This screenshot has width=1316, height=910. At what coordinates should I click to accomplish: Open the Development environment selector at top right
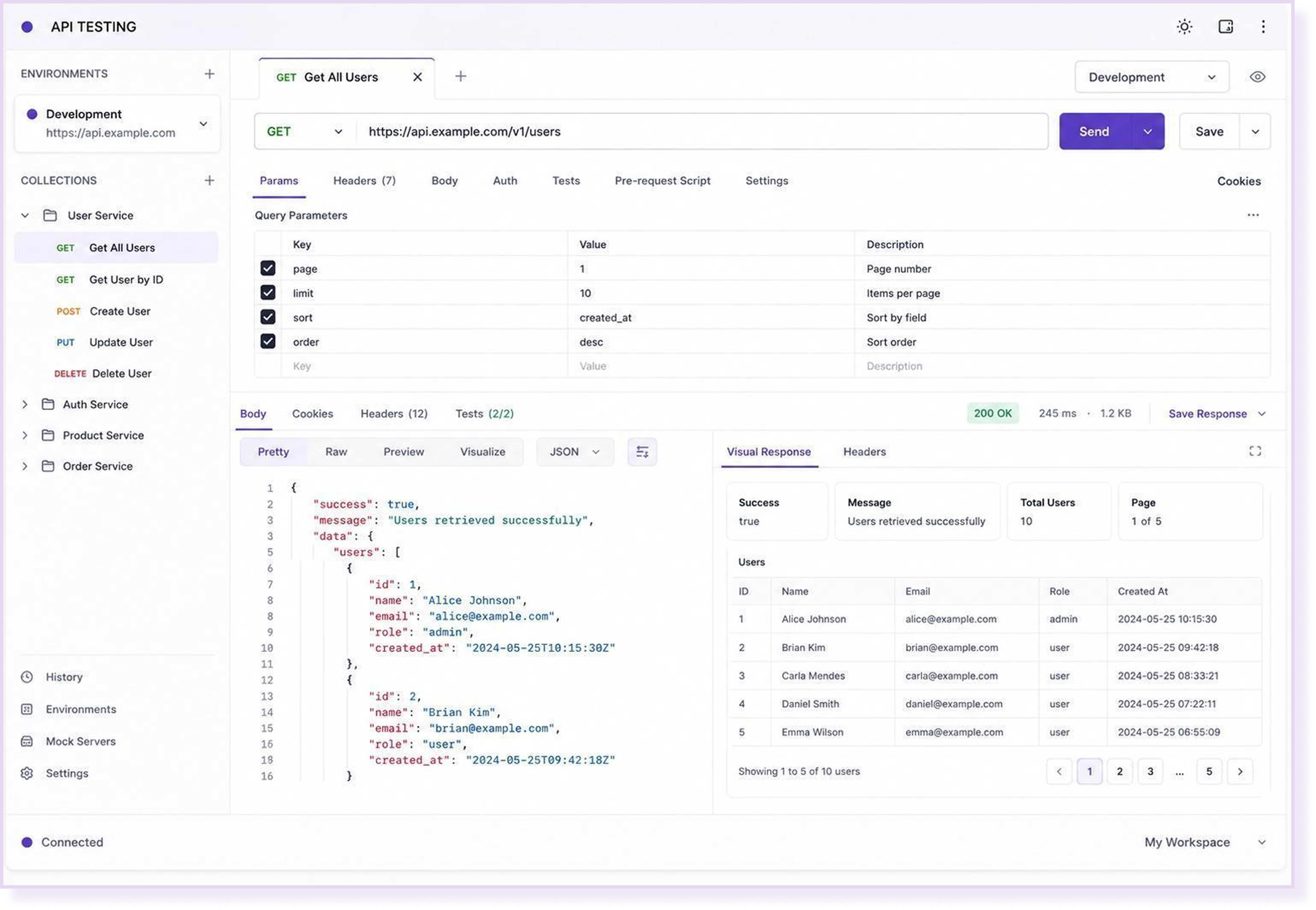pyautogui.click(x=1151, y=77)
